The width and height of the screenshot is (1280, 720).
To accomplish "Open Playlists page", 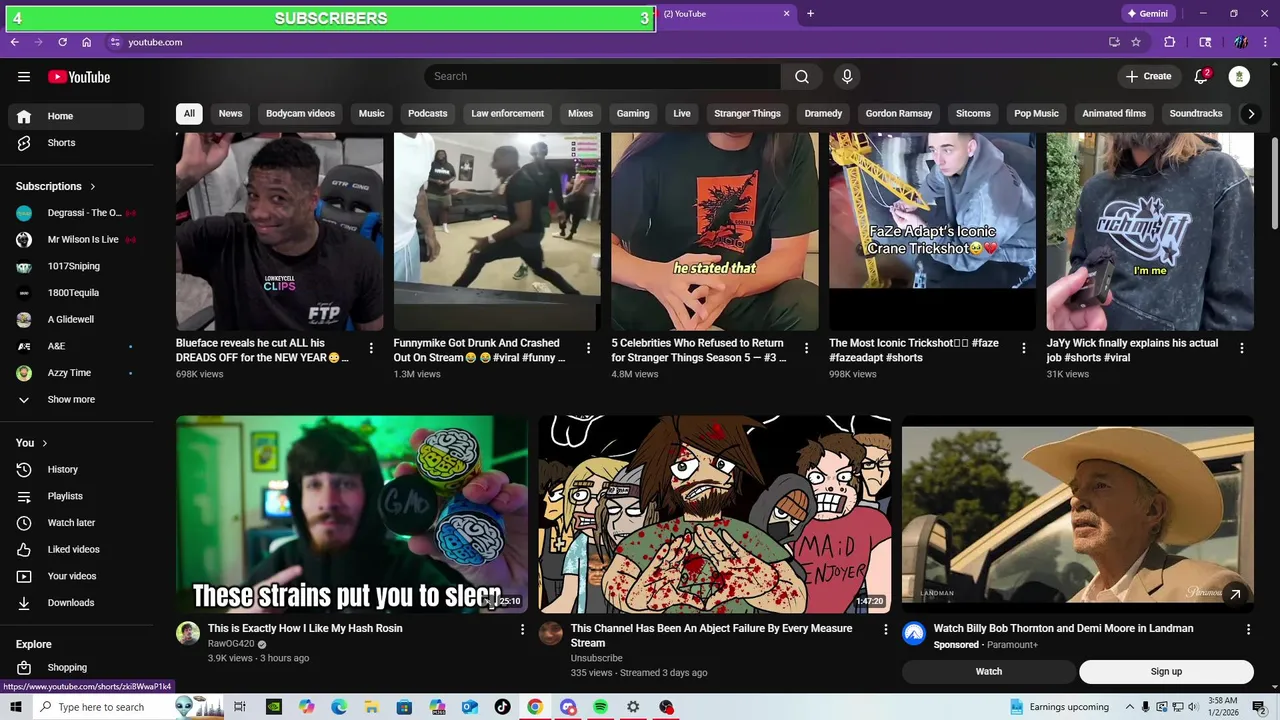I will 76,496.
